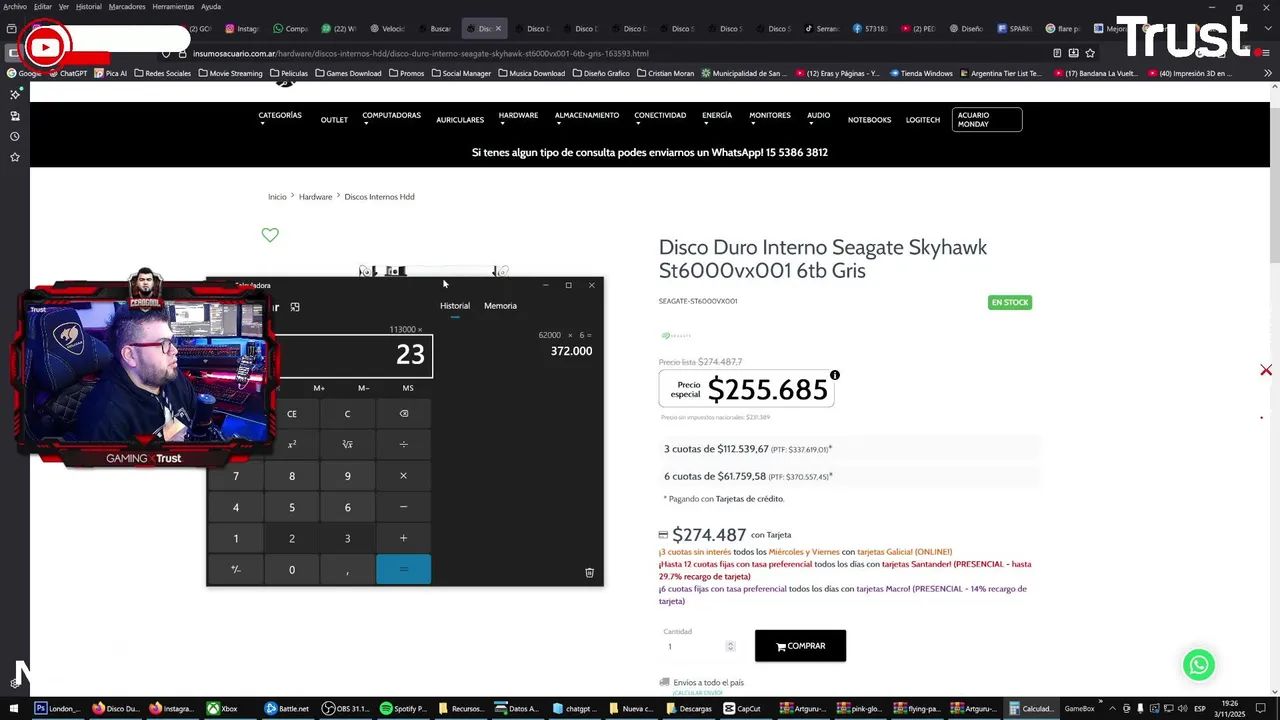The image size is (1280, 720).
Task: Open Firefox Ayuda menu
Action: click(211, 7)
